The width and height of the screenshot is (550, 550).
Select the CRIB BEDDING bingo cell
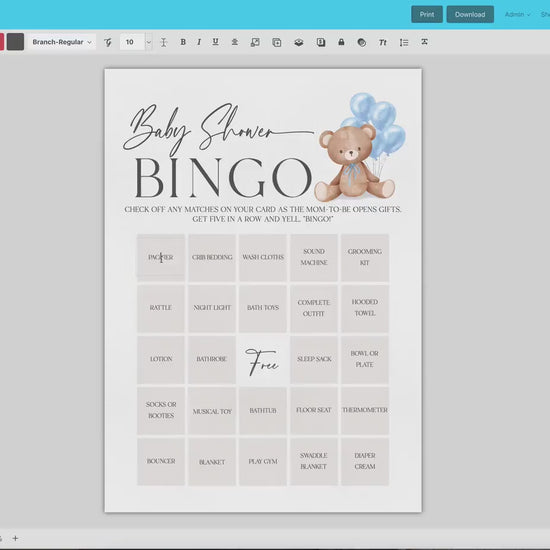coord(212,257)
